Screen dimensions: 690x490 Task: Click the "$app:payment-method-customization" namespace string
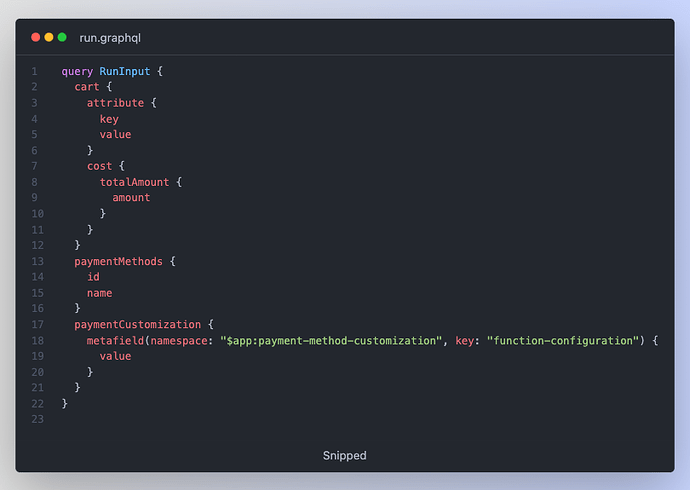(x=332, y=341)
